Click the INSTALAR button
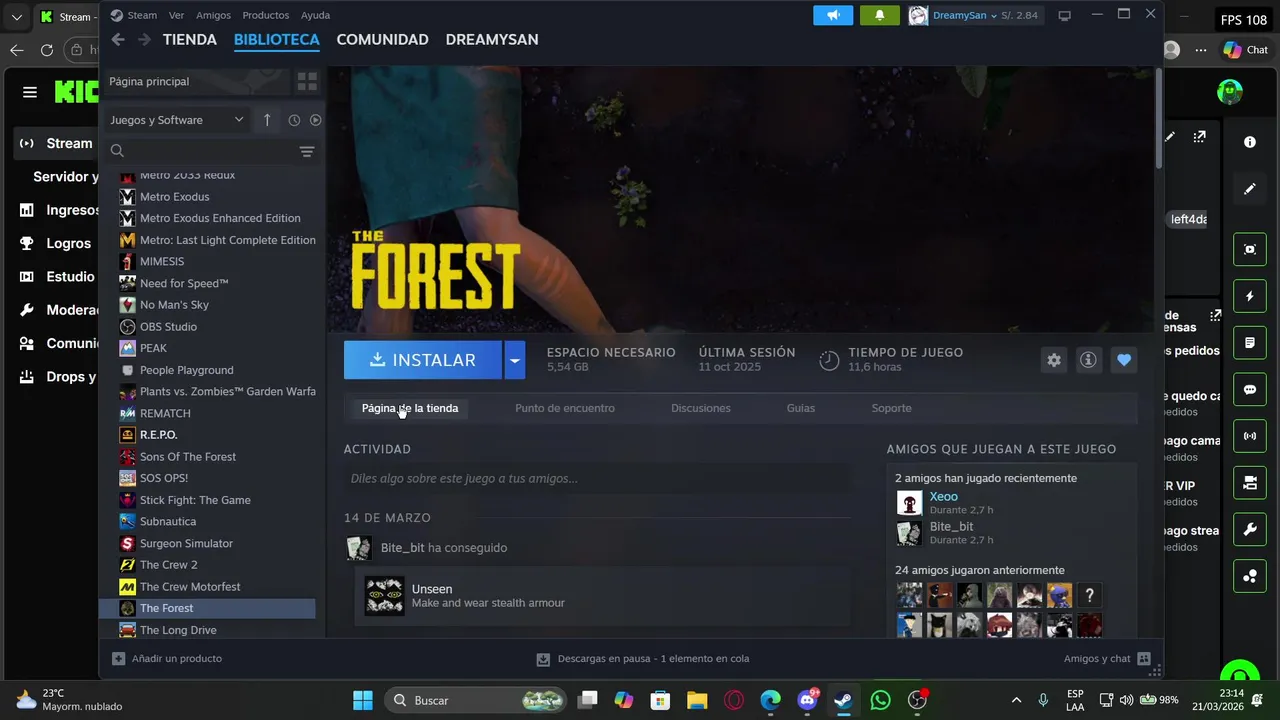This screenshot has width=1280, height=720. click(x=423, y=360)
